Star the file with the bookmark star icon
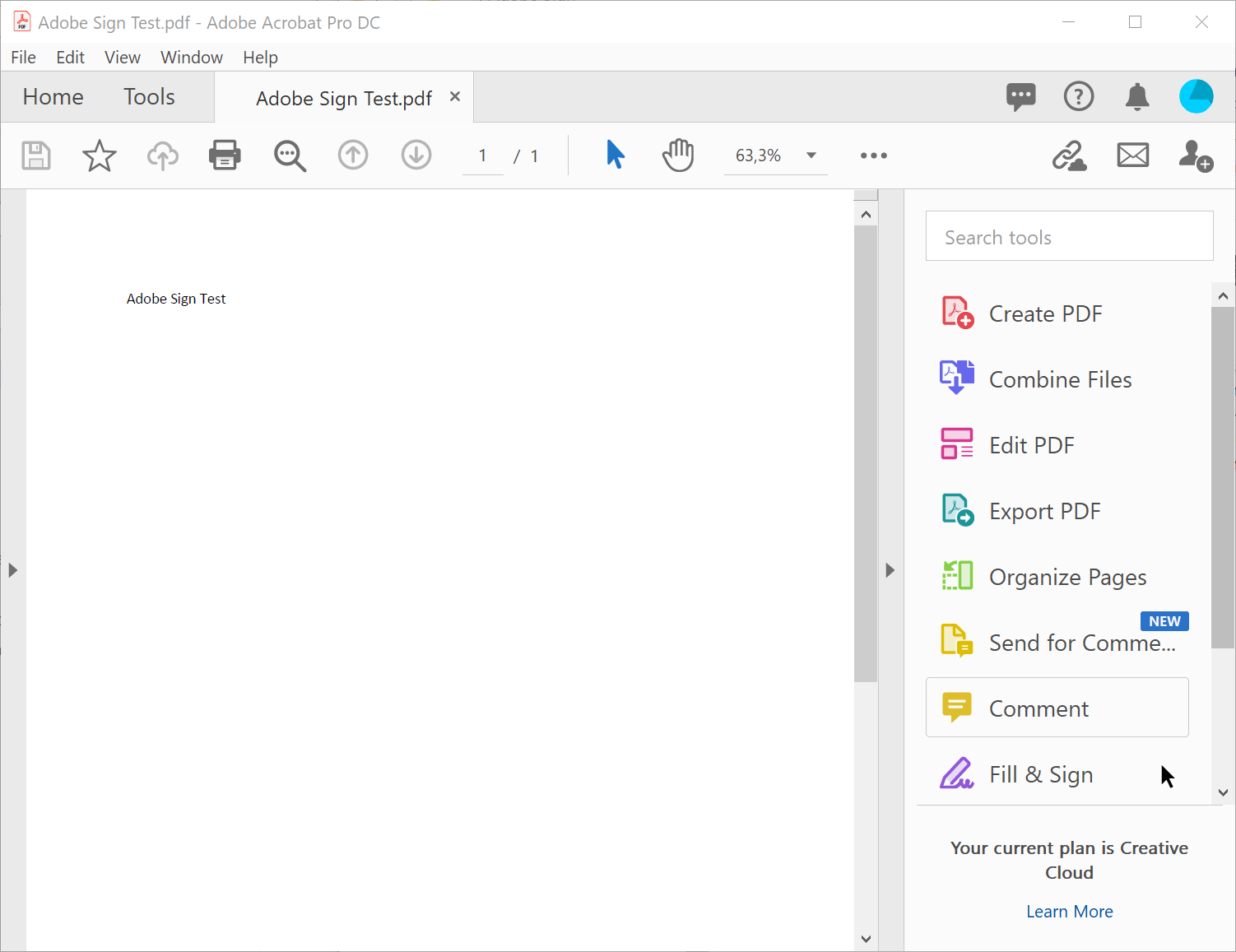 tap(100, 156)
